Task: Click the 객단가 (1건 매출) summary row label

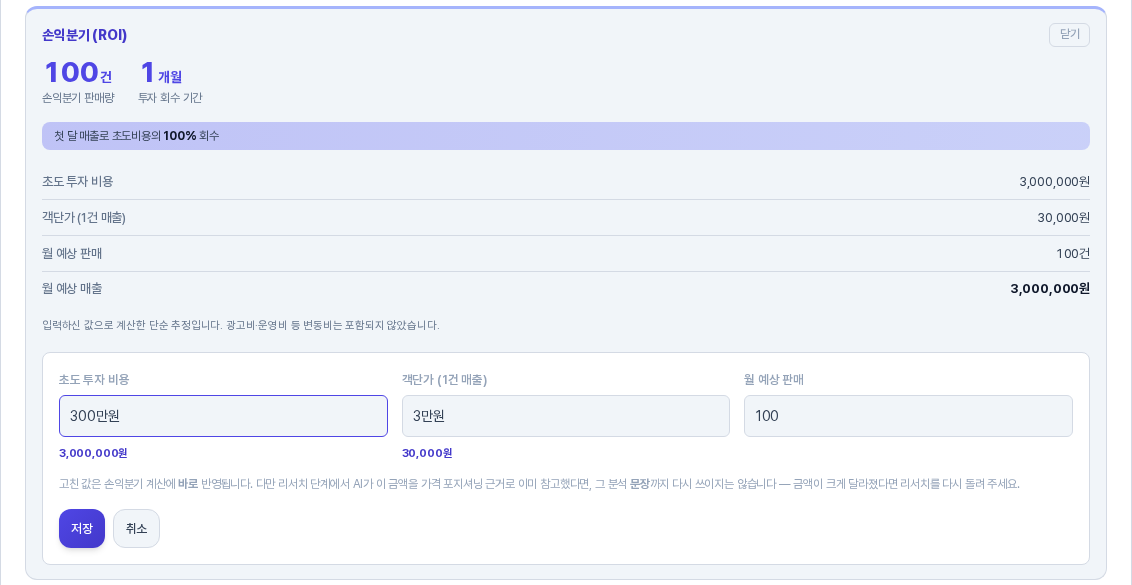Action: click(84, 217)
